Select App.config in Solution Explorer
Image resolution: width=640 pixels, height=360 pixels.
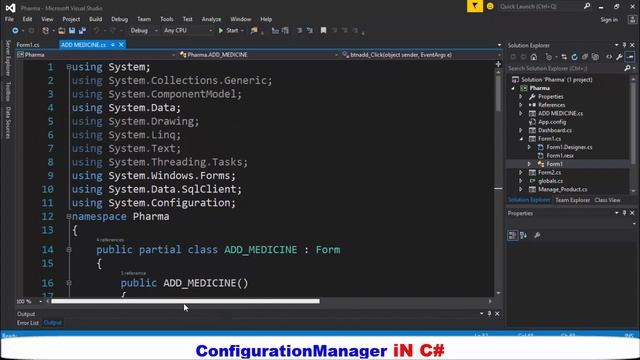point(552,122)
